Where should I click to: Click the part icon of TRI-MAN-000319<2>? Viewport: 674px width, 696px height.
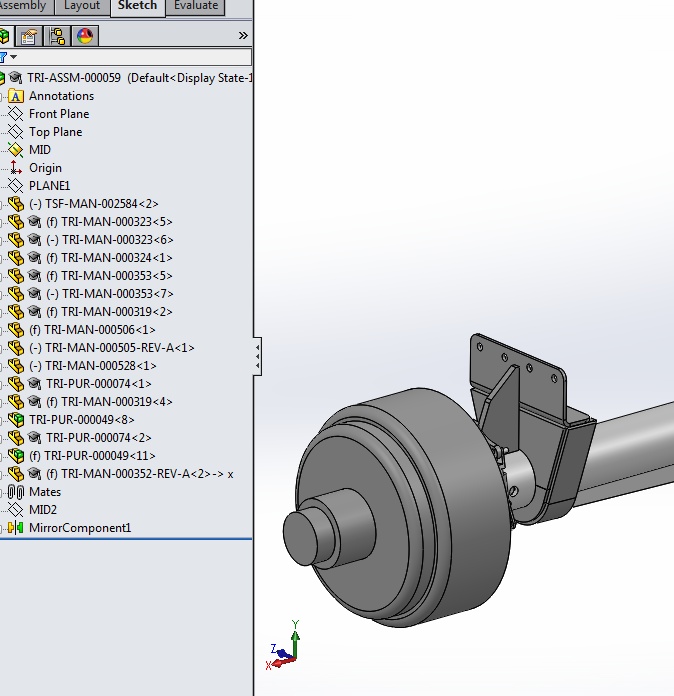[16, 312]
